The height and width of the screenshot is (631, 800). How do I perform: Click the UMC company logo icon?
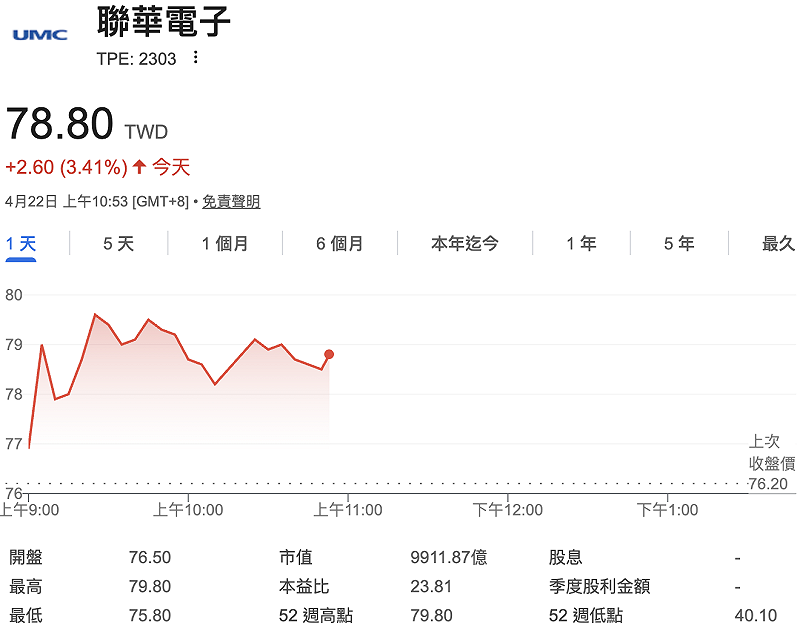pyautogui.click(x=38, y=32)
